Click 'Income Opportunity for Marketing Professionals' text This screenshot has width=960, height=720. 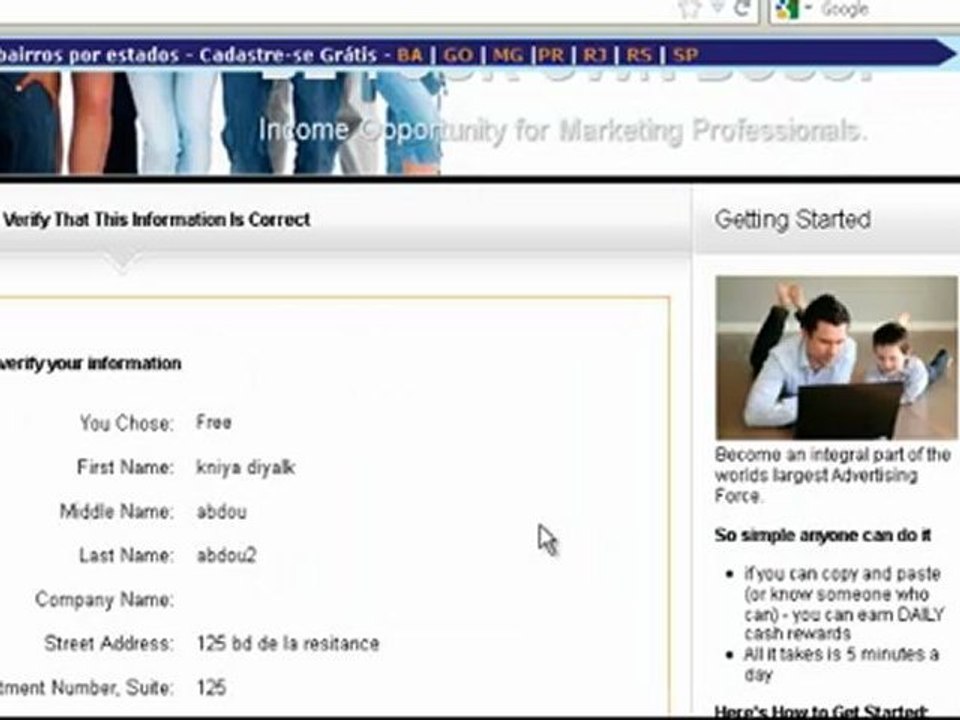(563, 130)
